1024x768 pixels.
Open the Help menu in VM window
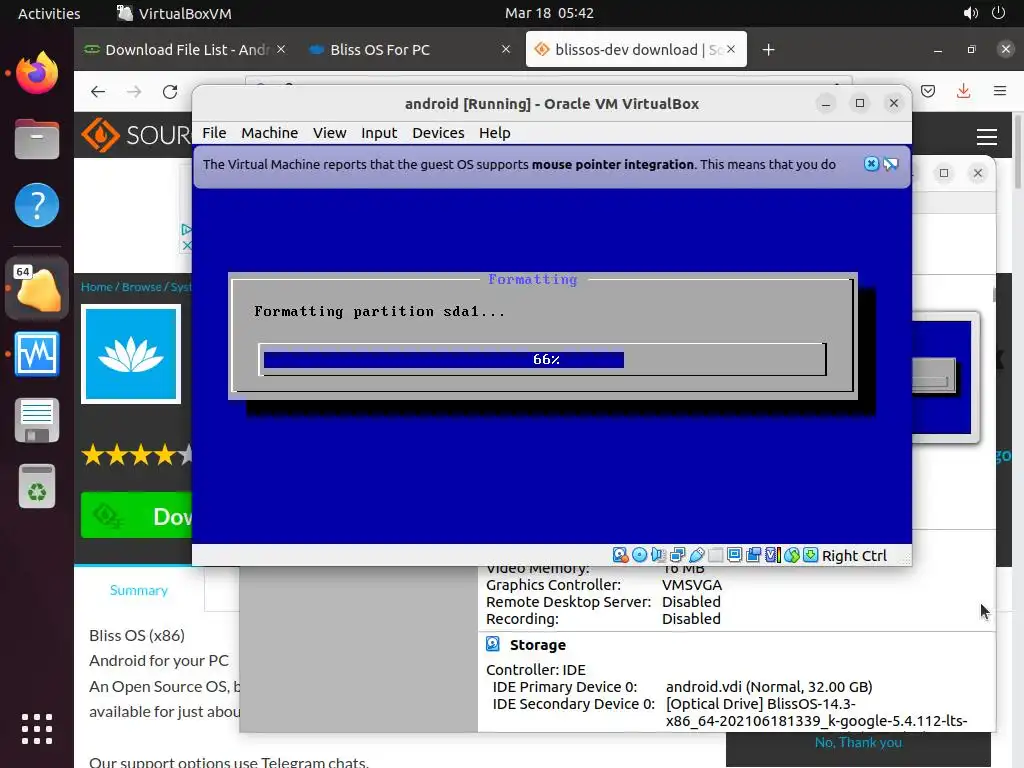click(495, 133)
